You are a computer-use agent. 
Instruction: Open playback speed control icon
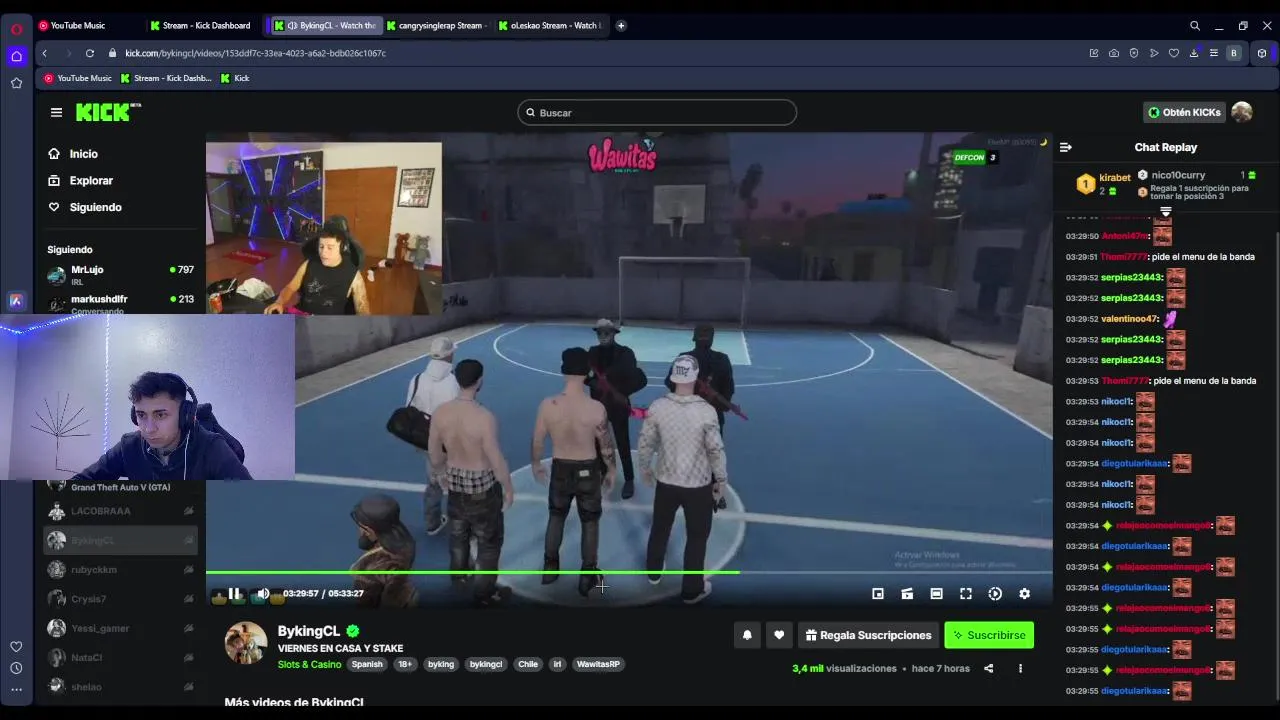click(995, 594)
